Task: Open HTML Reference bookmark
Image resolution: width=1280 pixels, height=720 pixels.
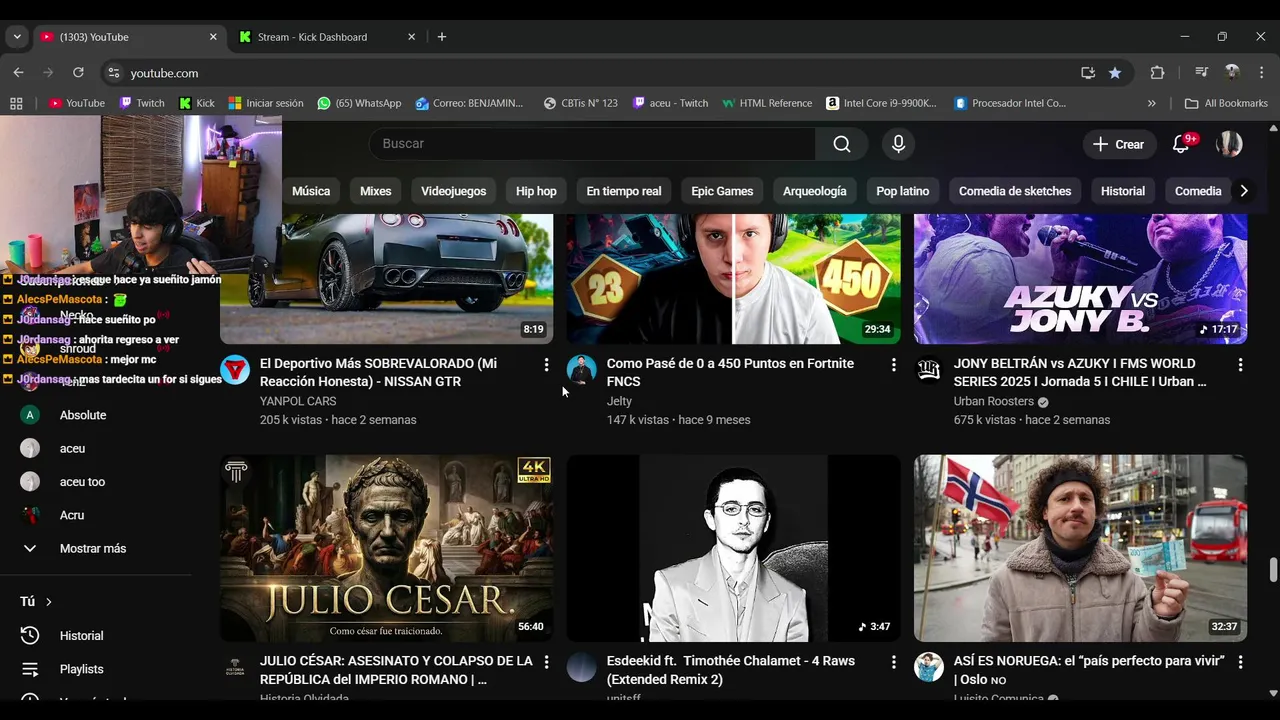Action: click(767, 103)
